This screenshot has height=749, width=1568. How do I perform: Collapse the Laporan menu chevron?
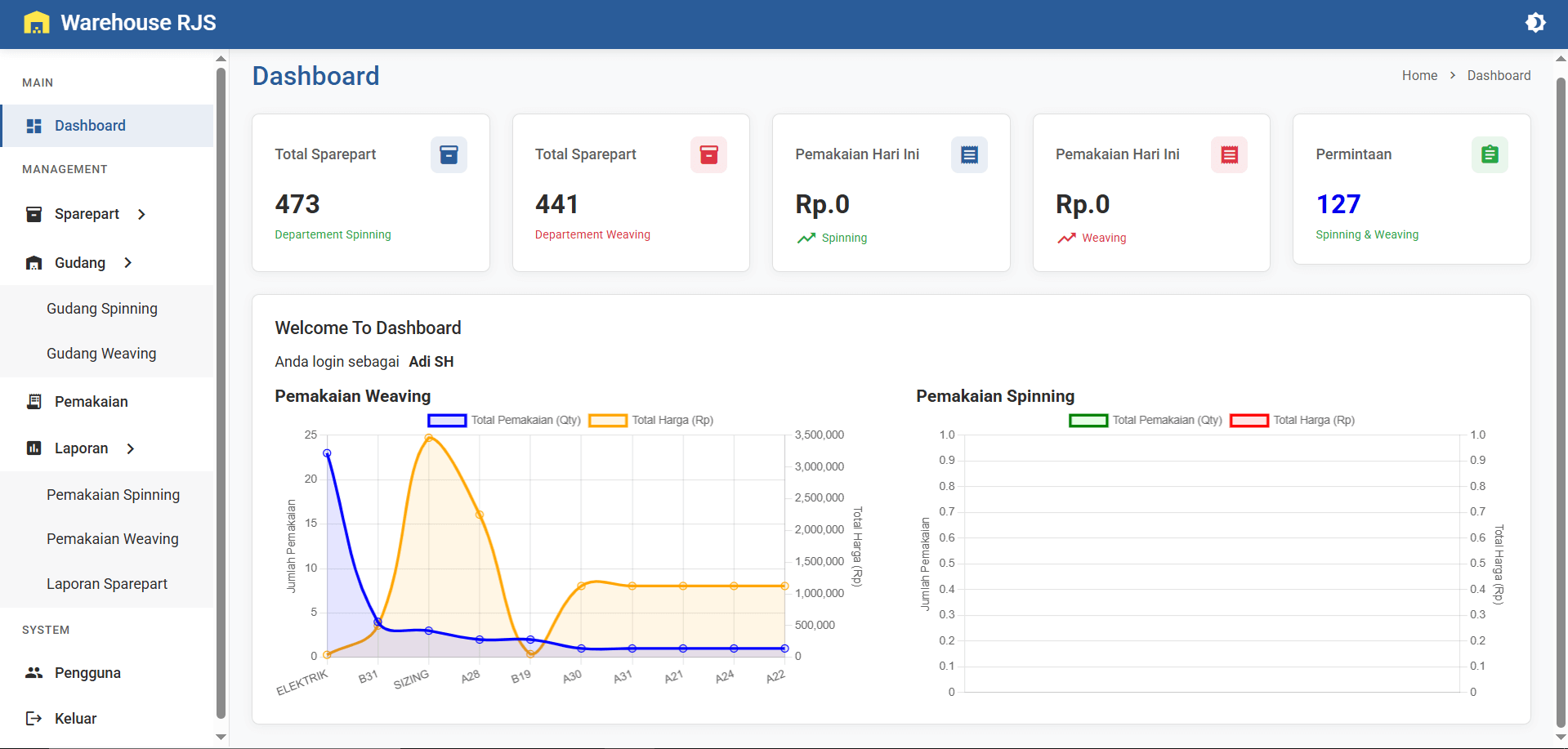[x=130, y=448]
